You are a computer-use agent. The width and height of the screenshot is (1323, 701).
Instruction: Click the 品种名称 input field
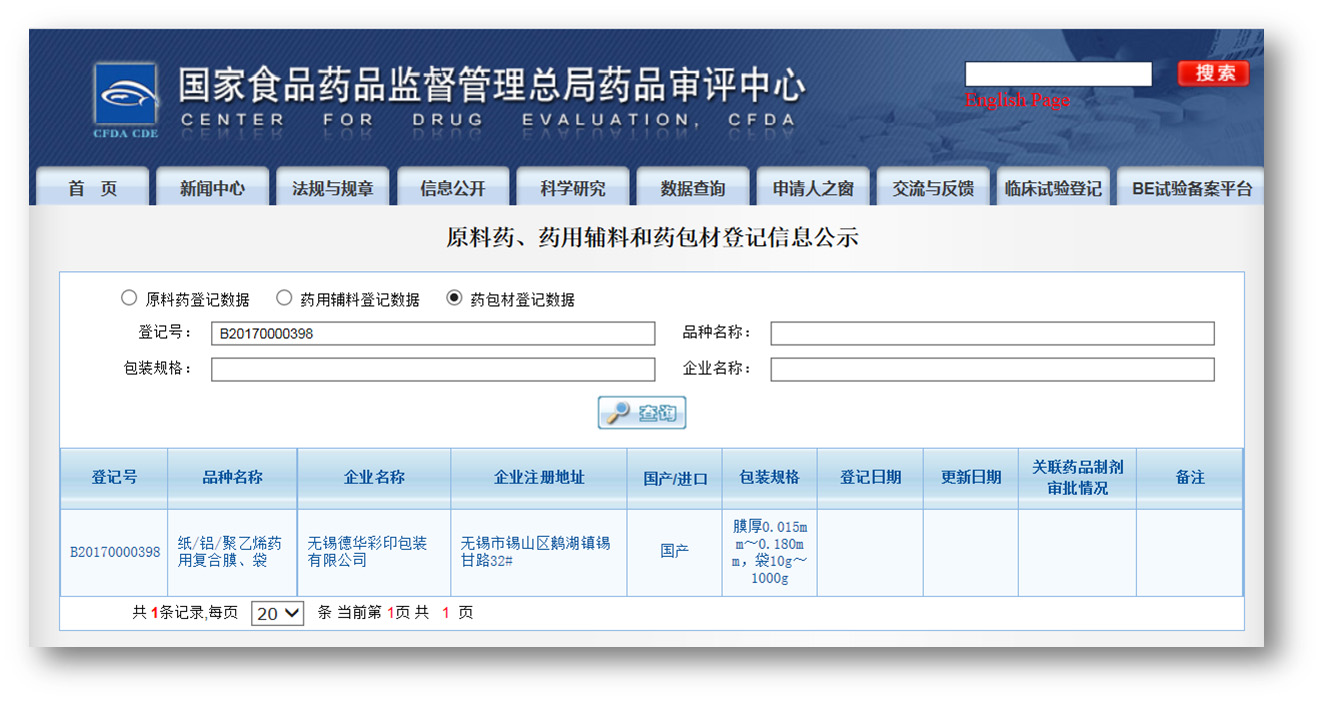tap(992, 334)
